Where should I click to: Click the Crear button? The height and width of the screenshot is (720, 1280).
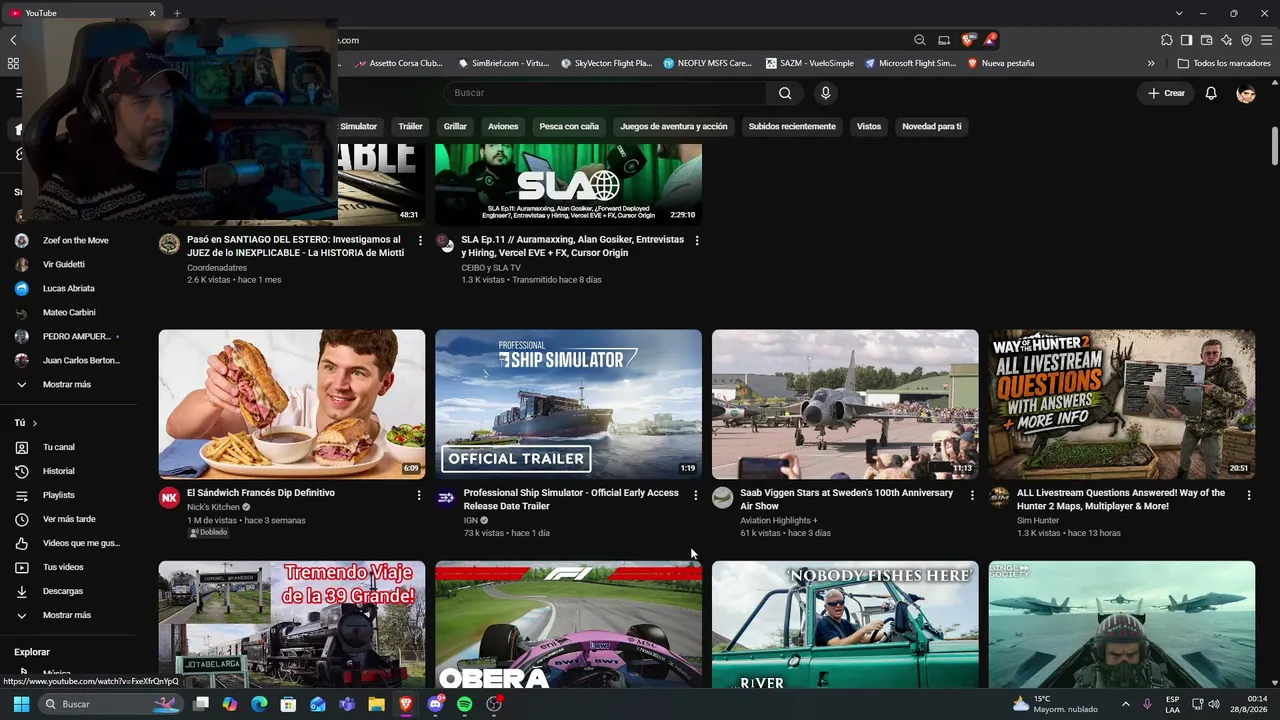(x=1166, y=93)
